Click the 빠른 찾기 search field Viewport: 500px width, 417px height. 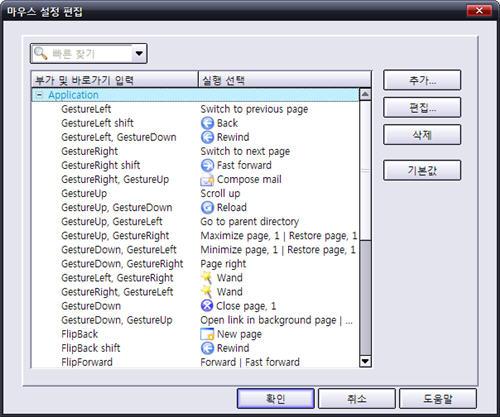click(90, 53)
